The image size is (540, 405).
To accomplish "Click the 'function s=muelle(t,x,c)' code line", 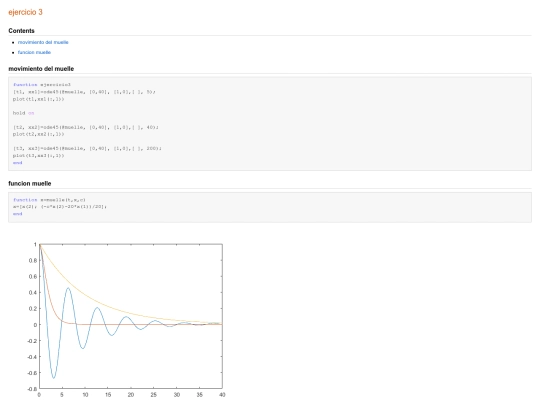I will coord(49,200).
